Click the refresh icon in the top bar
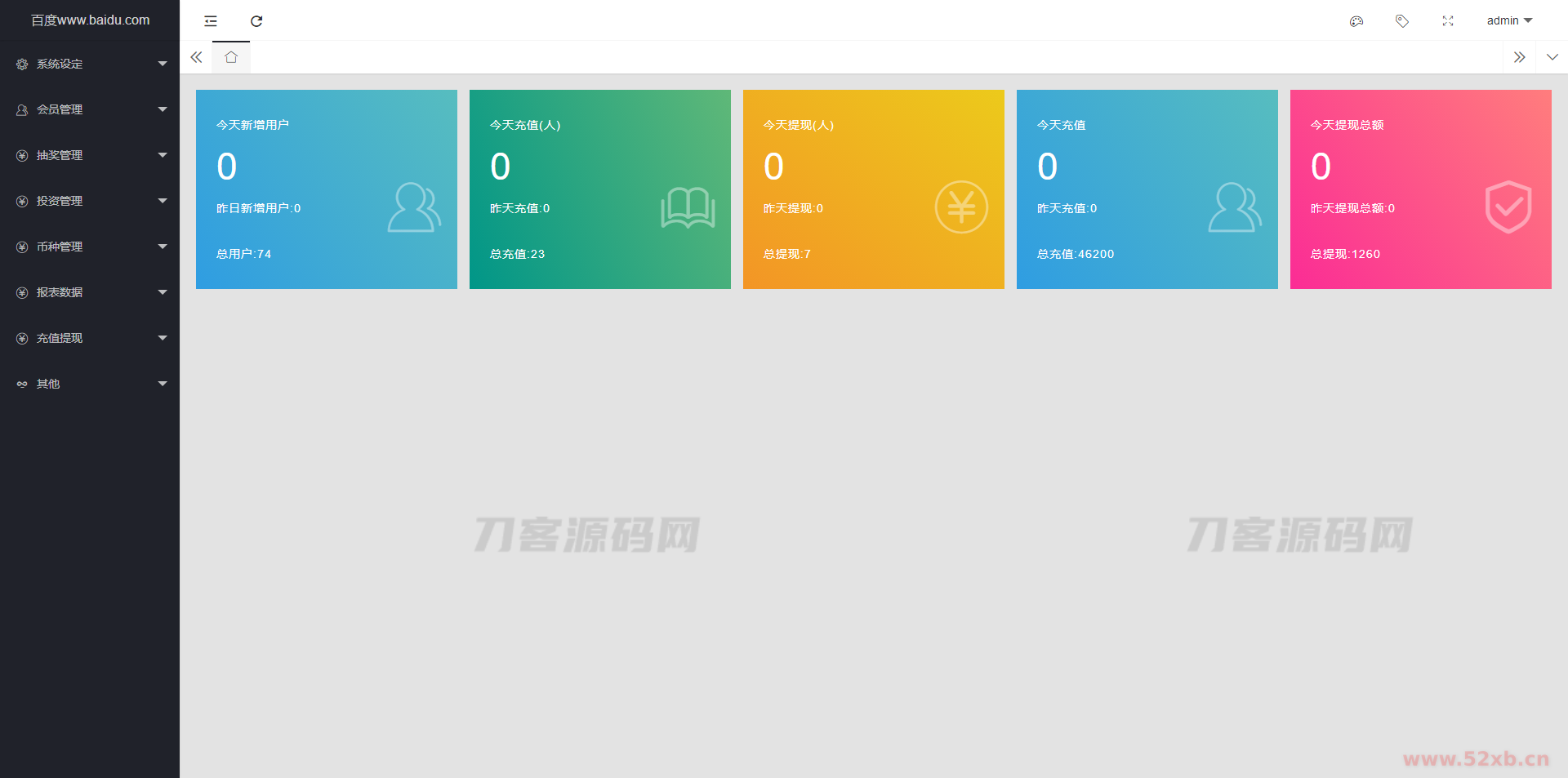This screenshot has width=1568, height=778. (x=257, y=20)
